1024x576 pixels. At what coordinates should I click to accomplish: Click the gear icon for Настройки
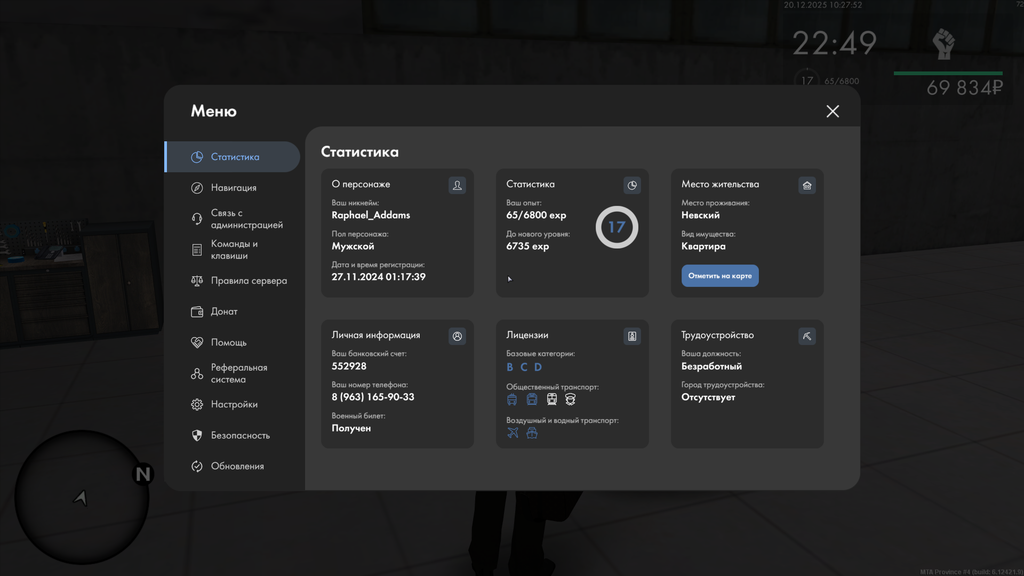(x=197, y=404)
